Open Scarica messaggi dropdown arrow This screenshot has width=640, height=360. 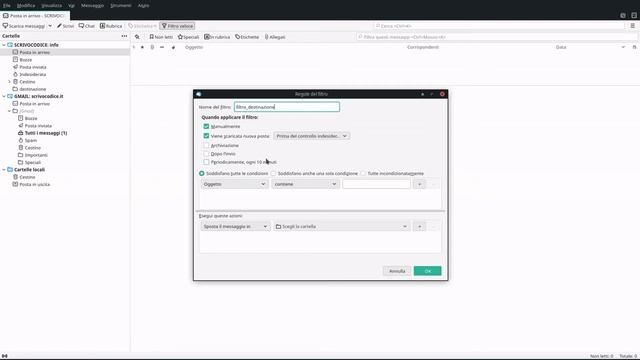(x=50, y=26)
